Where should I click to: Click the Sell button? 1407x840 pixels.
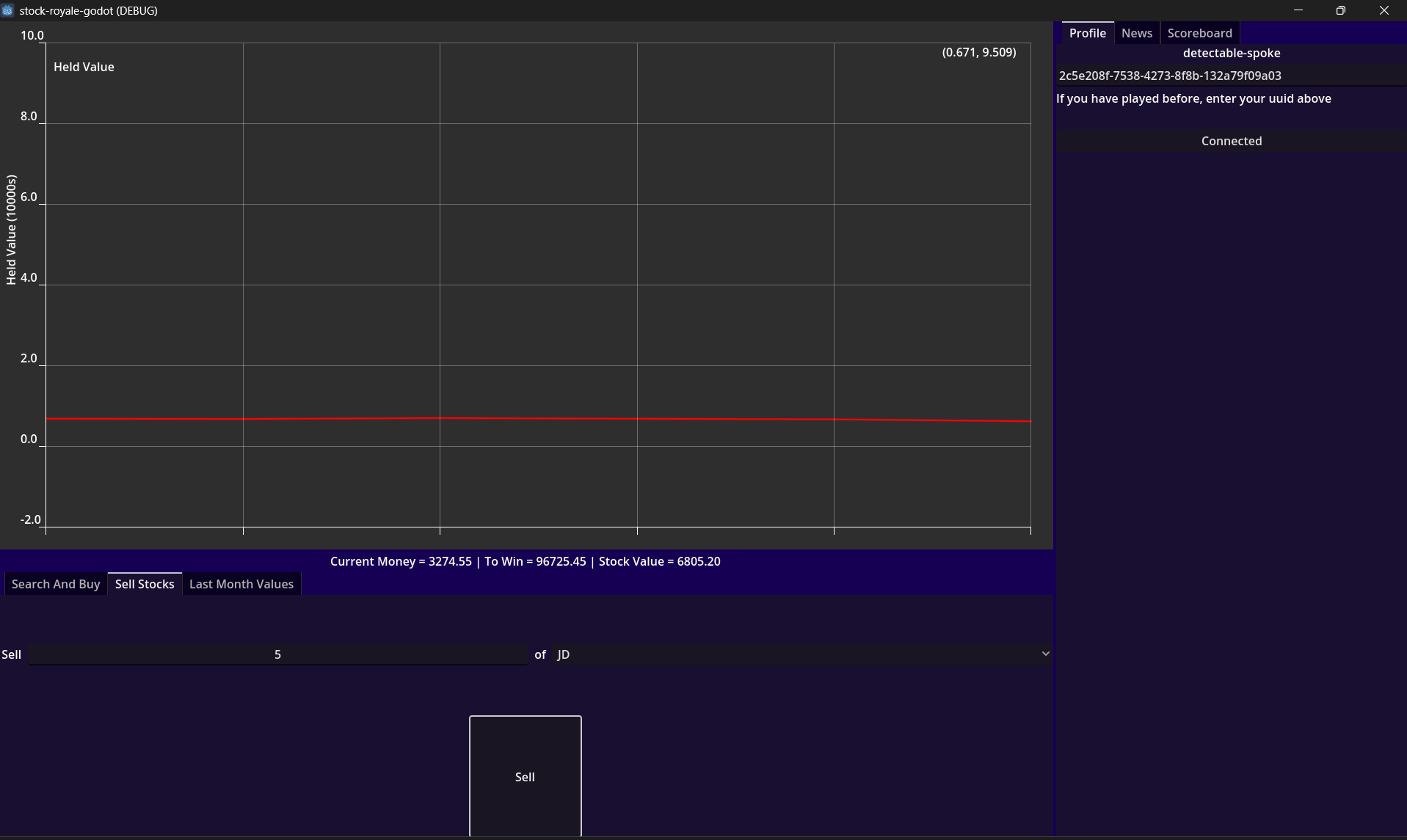(525, 776)
